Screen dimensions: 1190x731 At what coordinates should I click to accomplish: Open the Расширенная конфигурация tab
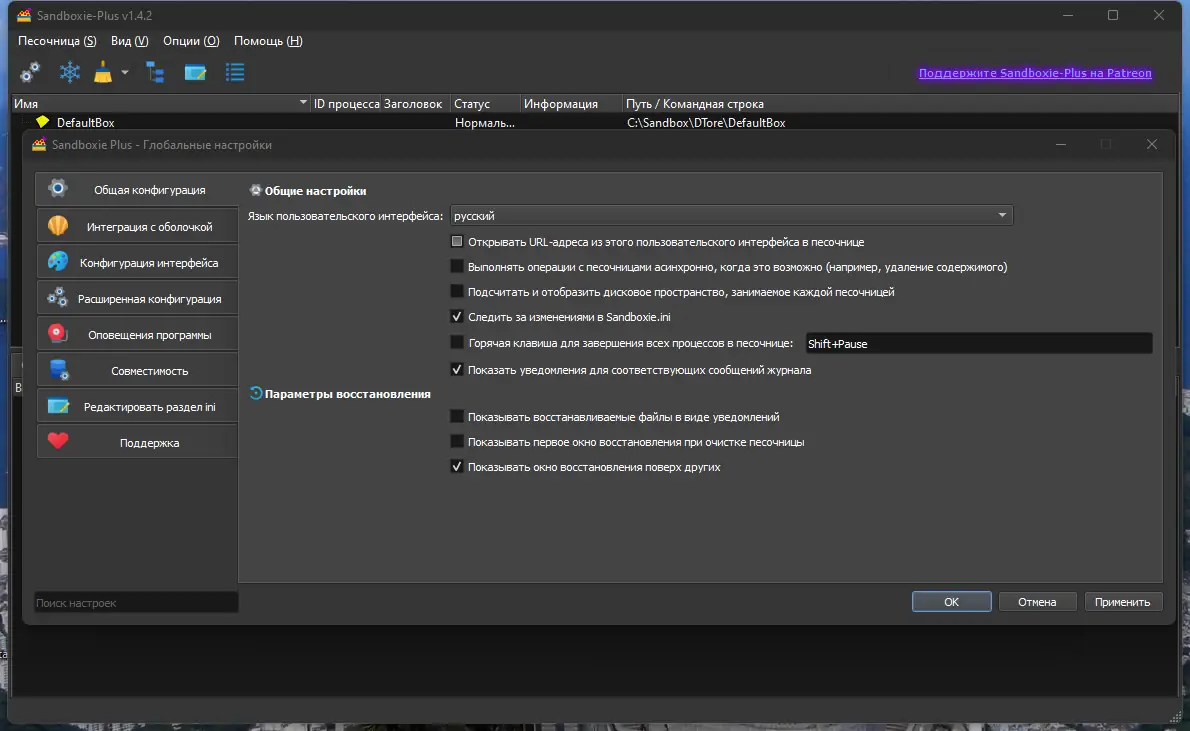(x=137, y=298)
